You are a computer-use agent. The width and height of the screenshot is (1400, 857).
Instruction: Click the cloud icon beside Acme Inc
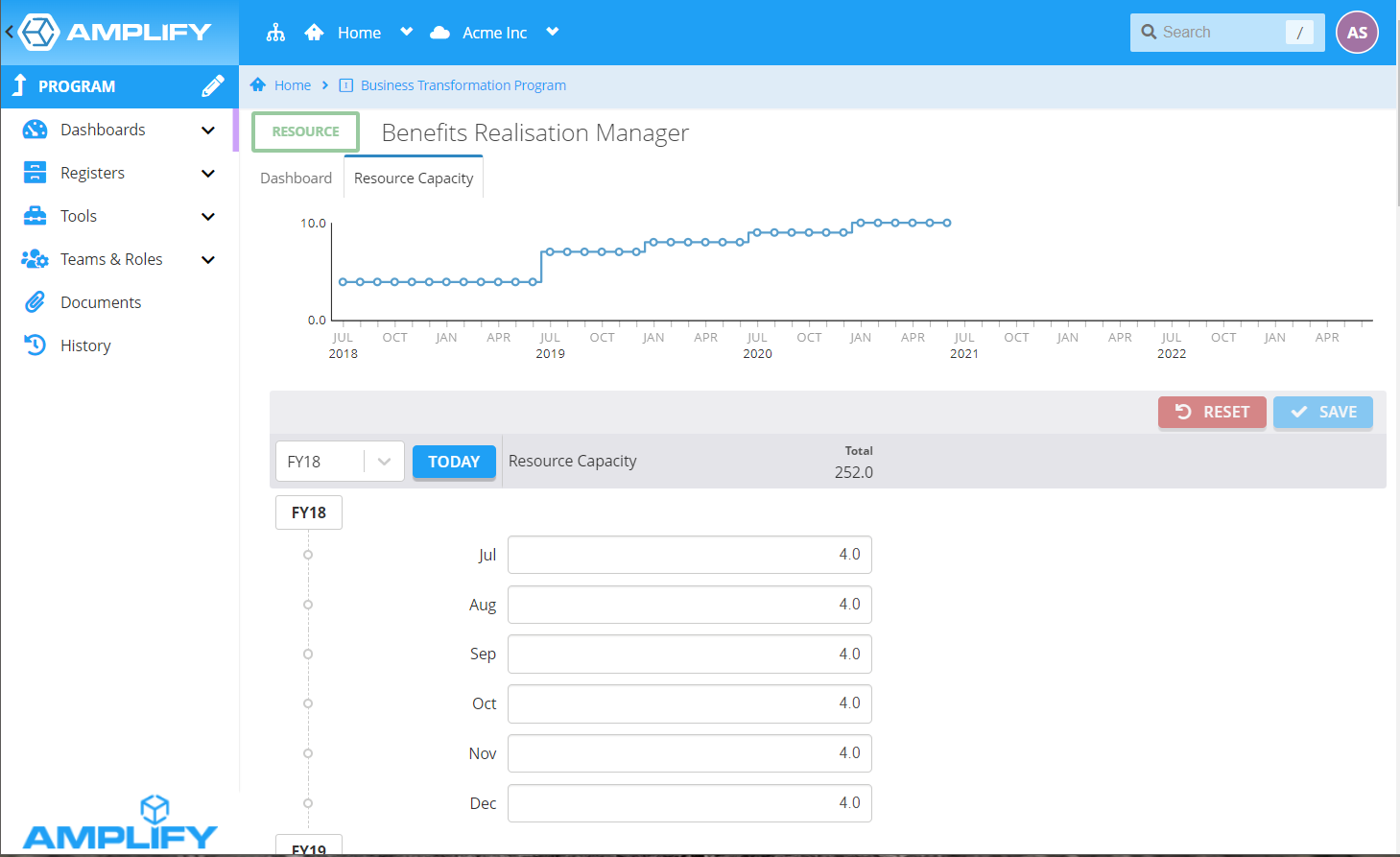point(439,33)
